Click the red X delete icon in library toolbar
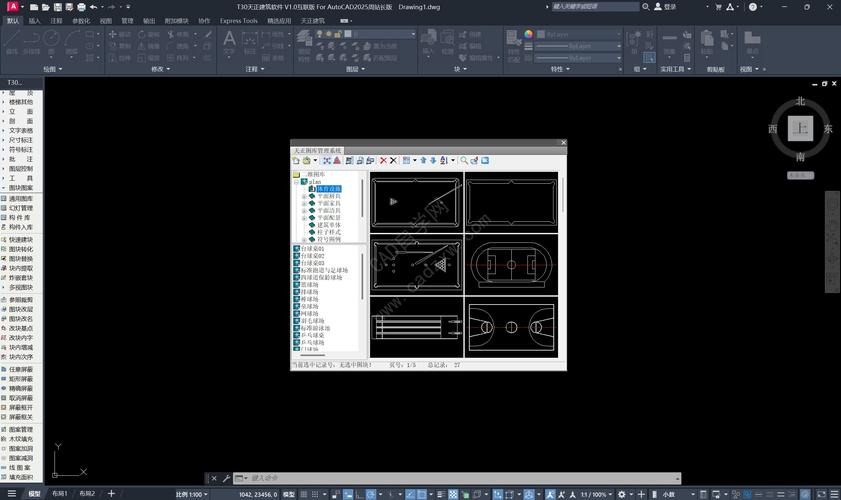 click(383, 160)
